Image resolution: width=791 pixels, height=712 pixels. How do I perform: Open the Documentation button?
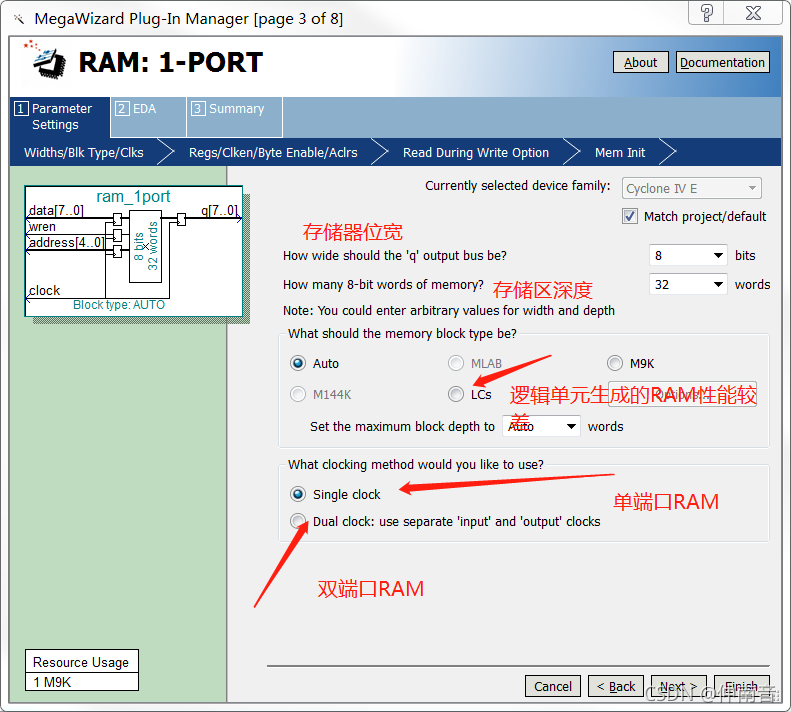click(x=722, y=63)
